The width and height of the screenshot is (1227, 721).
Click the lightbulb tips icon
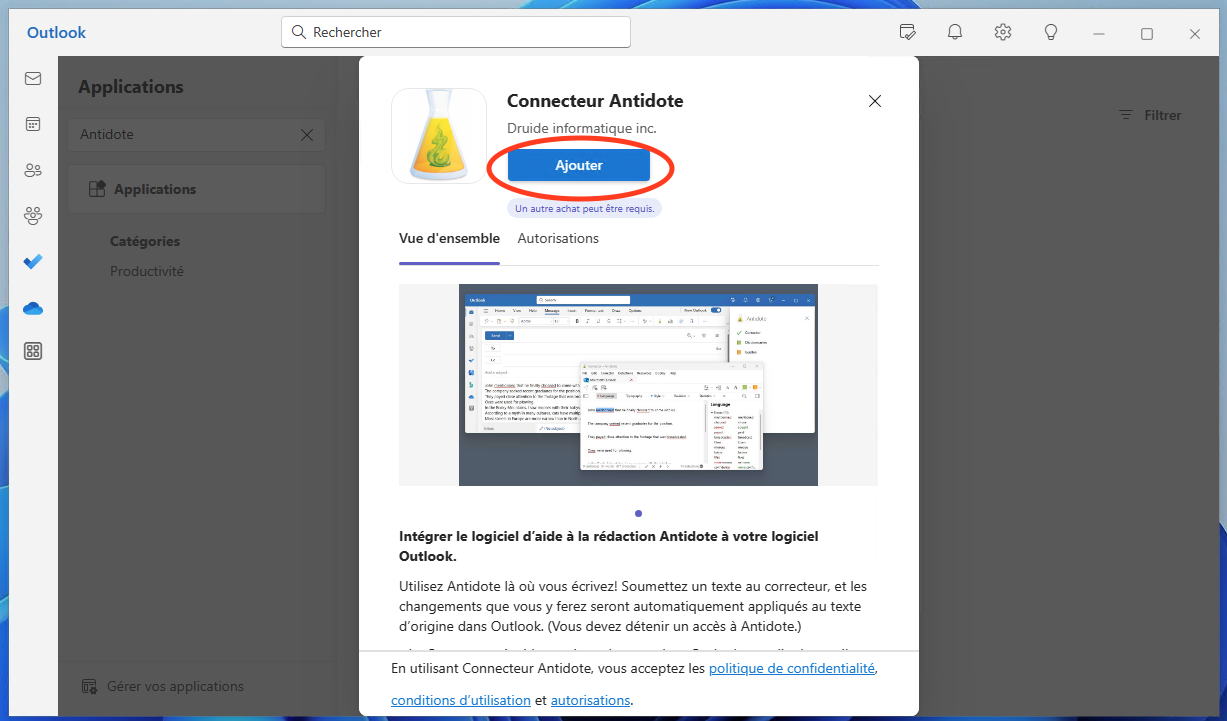(x=1051, y=32)
